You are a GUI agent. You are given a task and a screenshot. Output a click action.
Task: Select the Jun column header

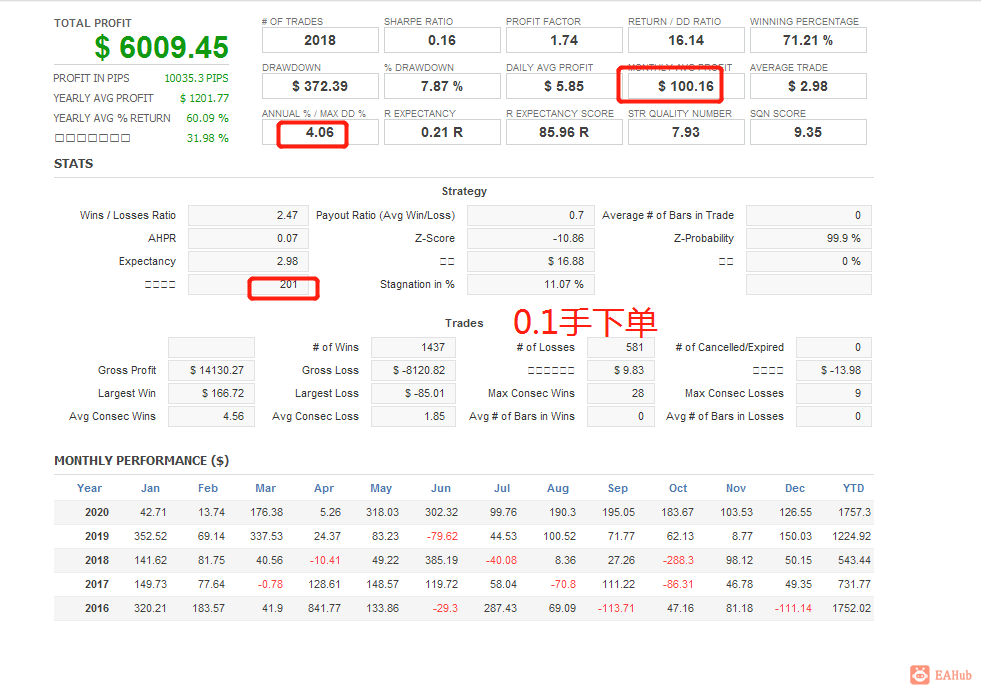tap(441, 489)
